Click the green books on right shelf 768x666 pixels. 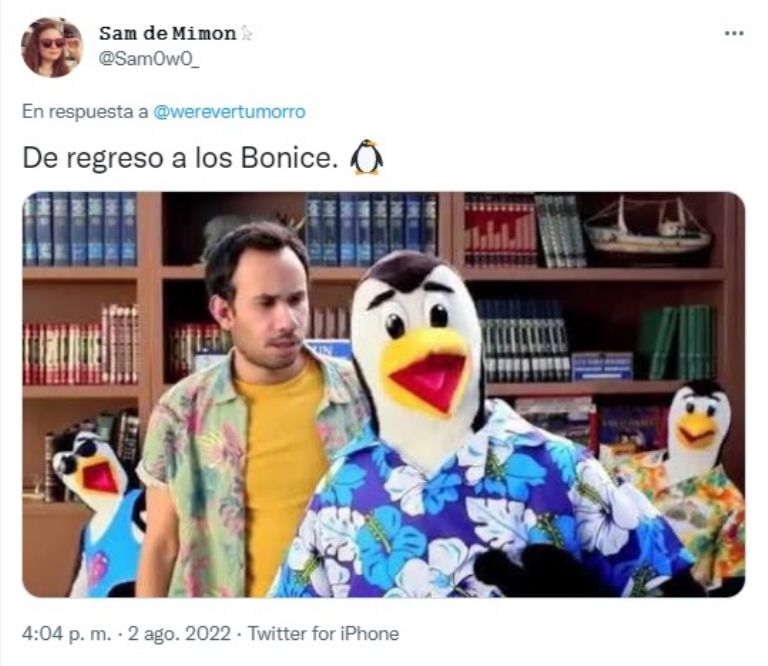click(x=678, y=342)
